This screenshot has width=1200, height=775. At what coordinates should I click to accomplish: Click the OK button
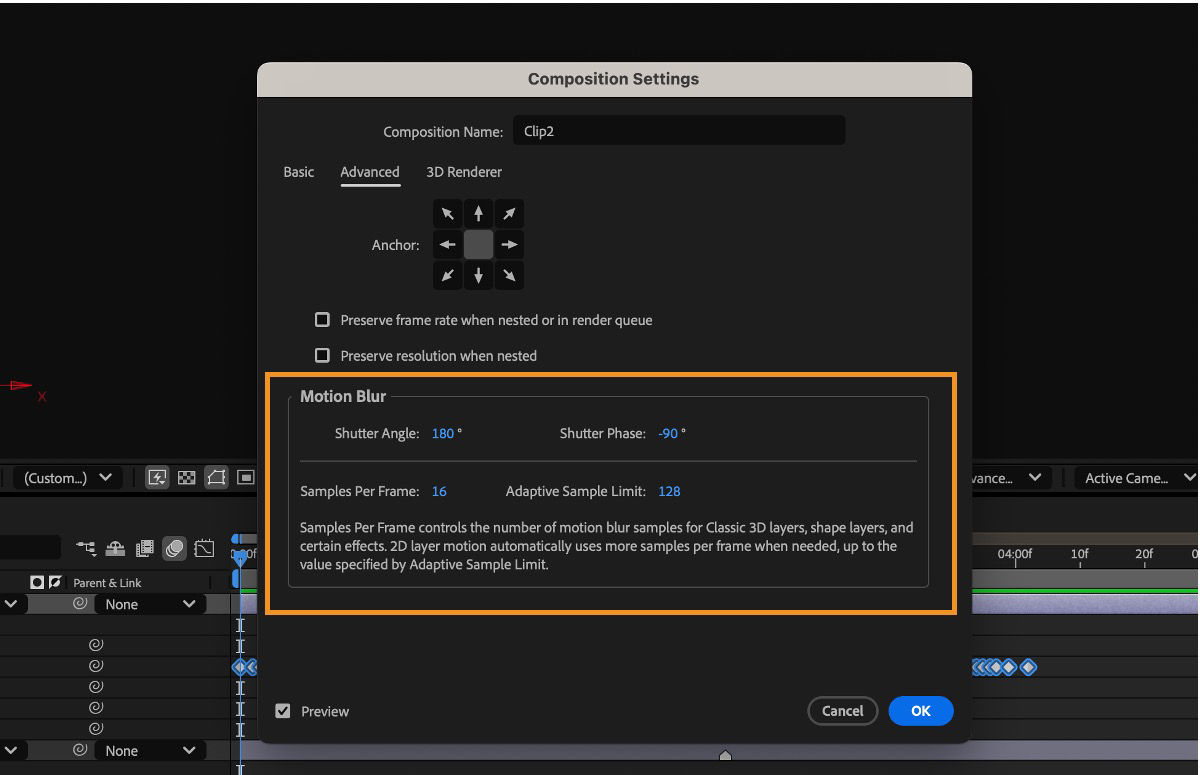(920, 711)
